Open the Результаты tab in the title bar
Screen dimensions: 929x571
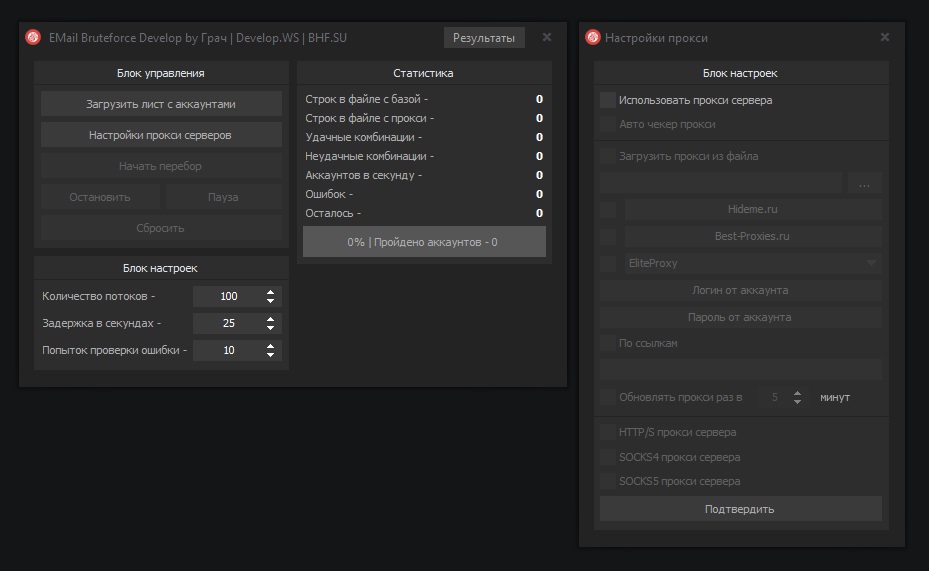click(x=484, y=38)
